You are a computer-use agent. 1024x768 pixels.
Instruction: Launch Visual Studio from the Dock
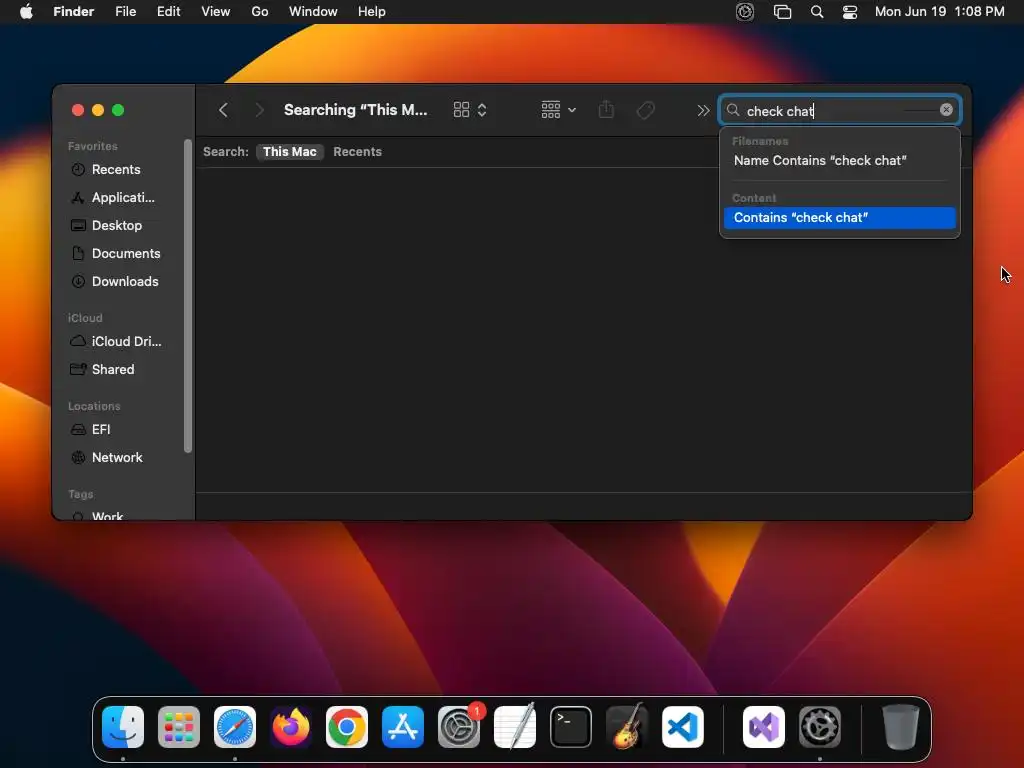764,727
